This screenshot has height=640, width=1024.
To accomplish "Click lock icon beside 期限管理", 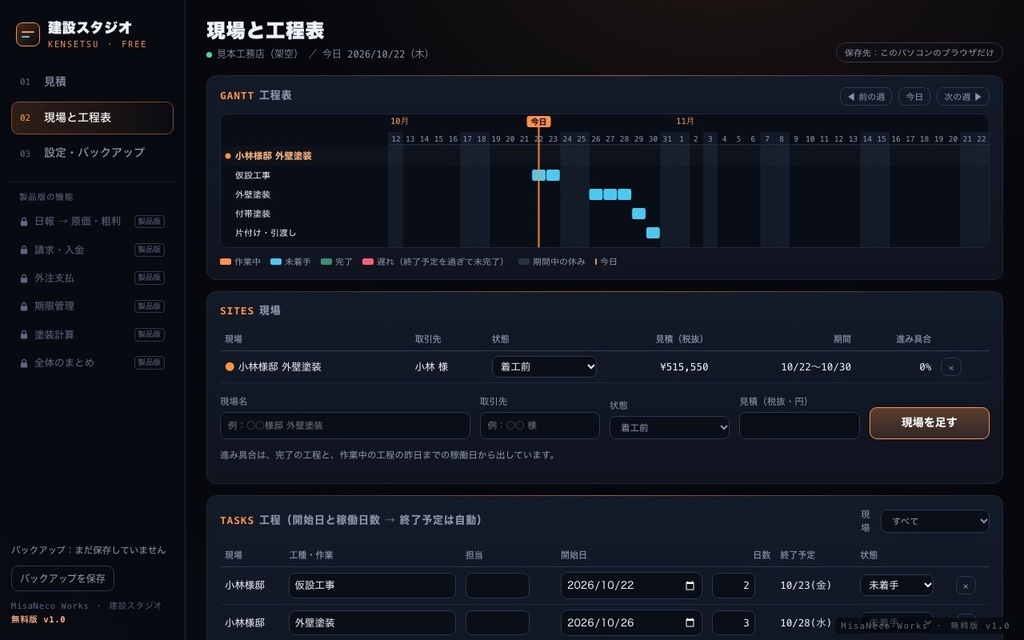I will 24,306.
